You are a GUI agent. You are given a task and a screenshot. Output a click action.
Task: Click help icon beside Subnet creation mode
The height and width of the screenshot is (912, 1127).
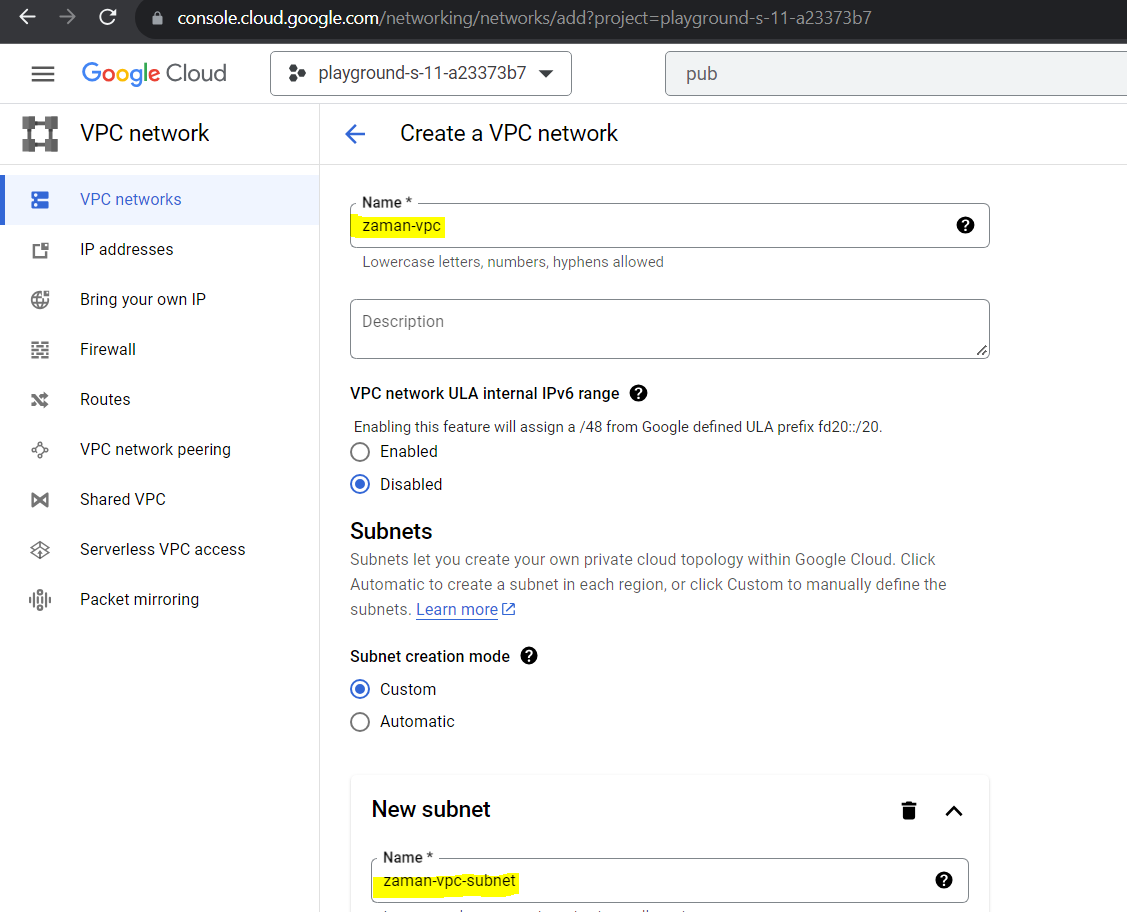point(529,656)
